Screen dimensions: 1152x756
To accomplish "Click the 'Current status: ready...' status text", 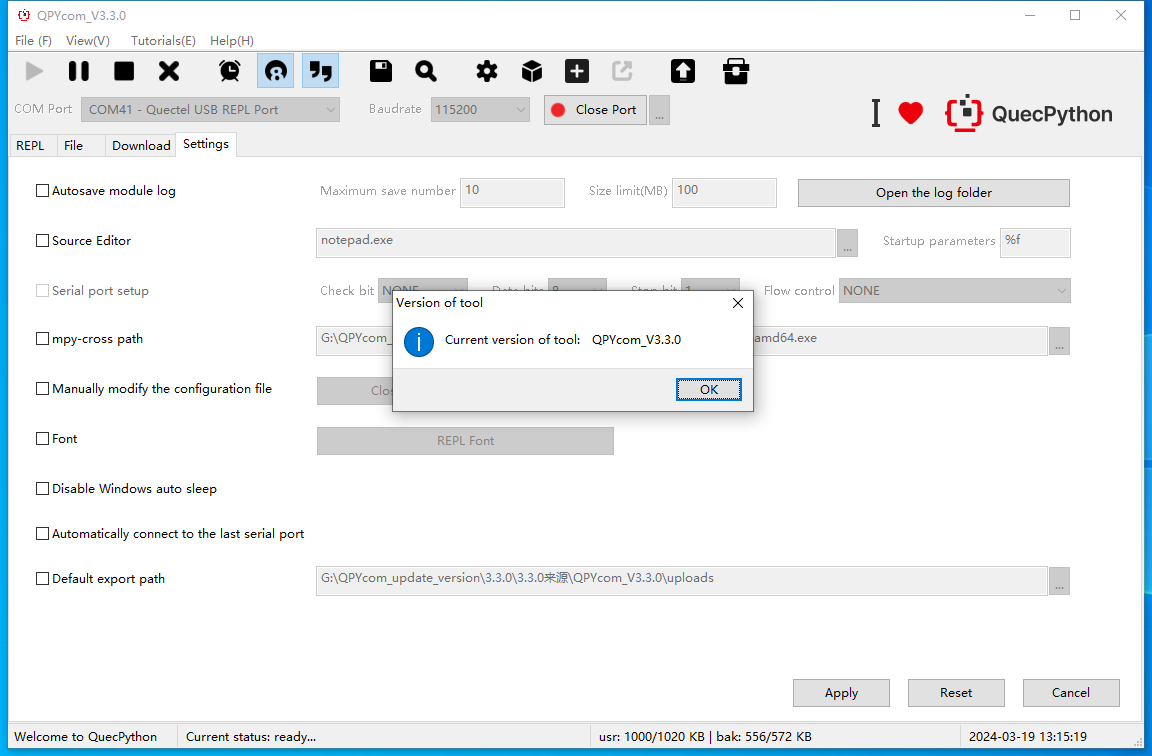I will tap(251, 737).
